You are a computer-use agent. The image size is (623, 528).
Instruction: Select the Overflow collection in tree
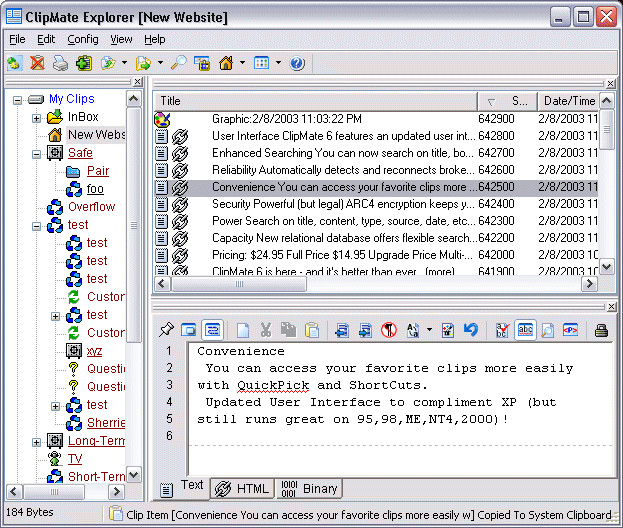tap(91, 207)
